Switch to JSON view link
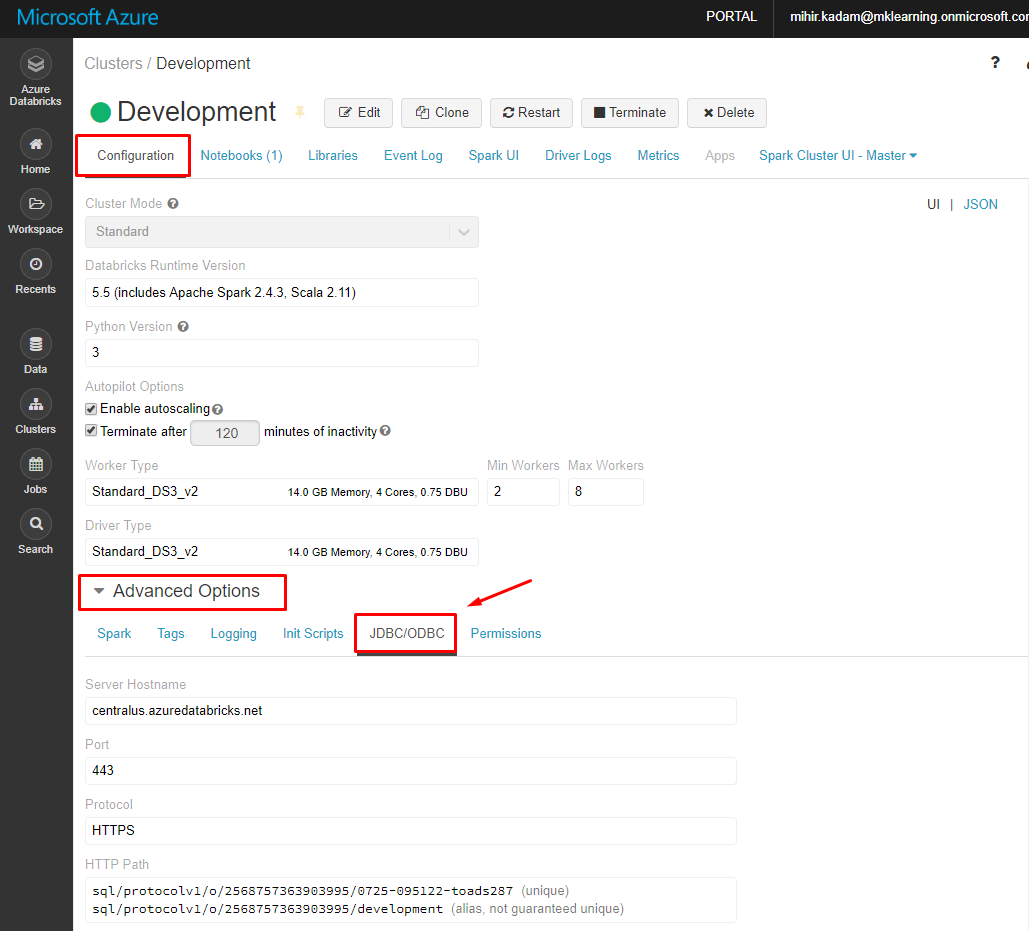1029x931 pixels. tap(980, 204)
